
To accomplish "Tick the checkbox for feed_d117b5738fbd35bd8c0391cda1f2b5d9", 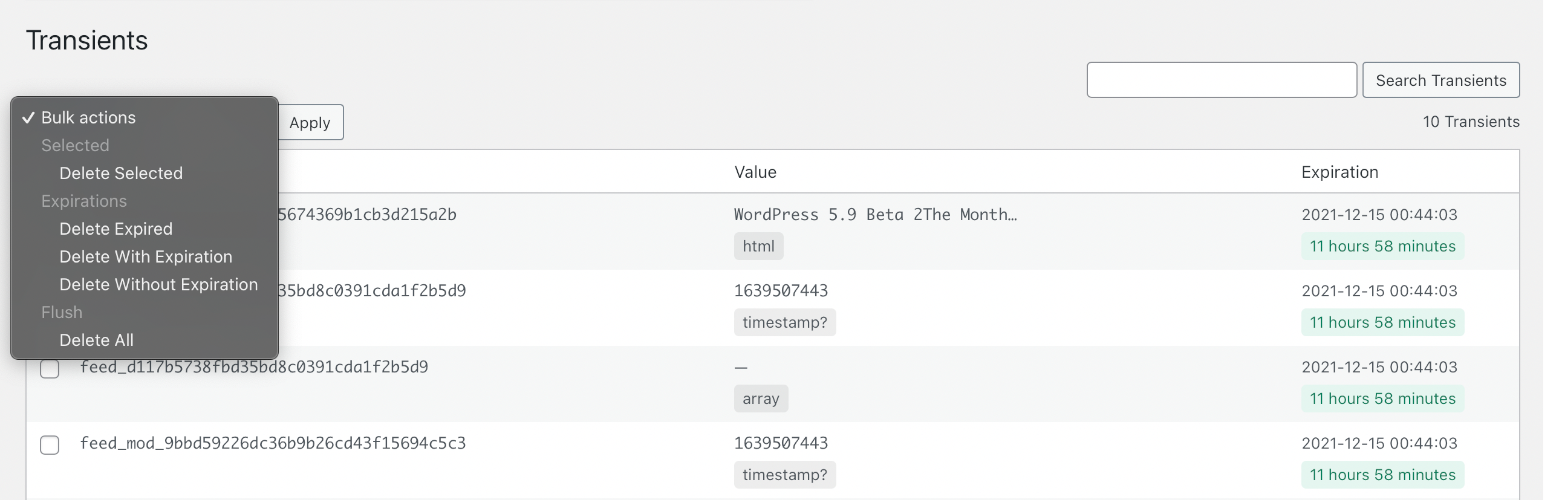I will click(49, 369).
